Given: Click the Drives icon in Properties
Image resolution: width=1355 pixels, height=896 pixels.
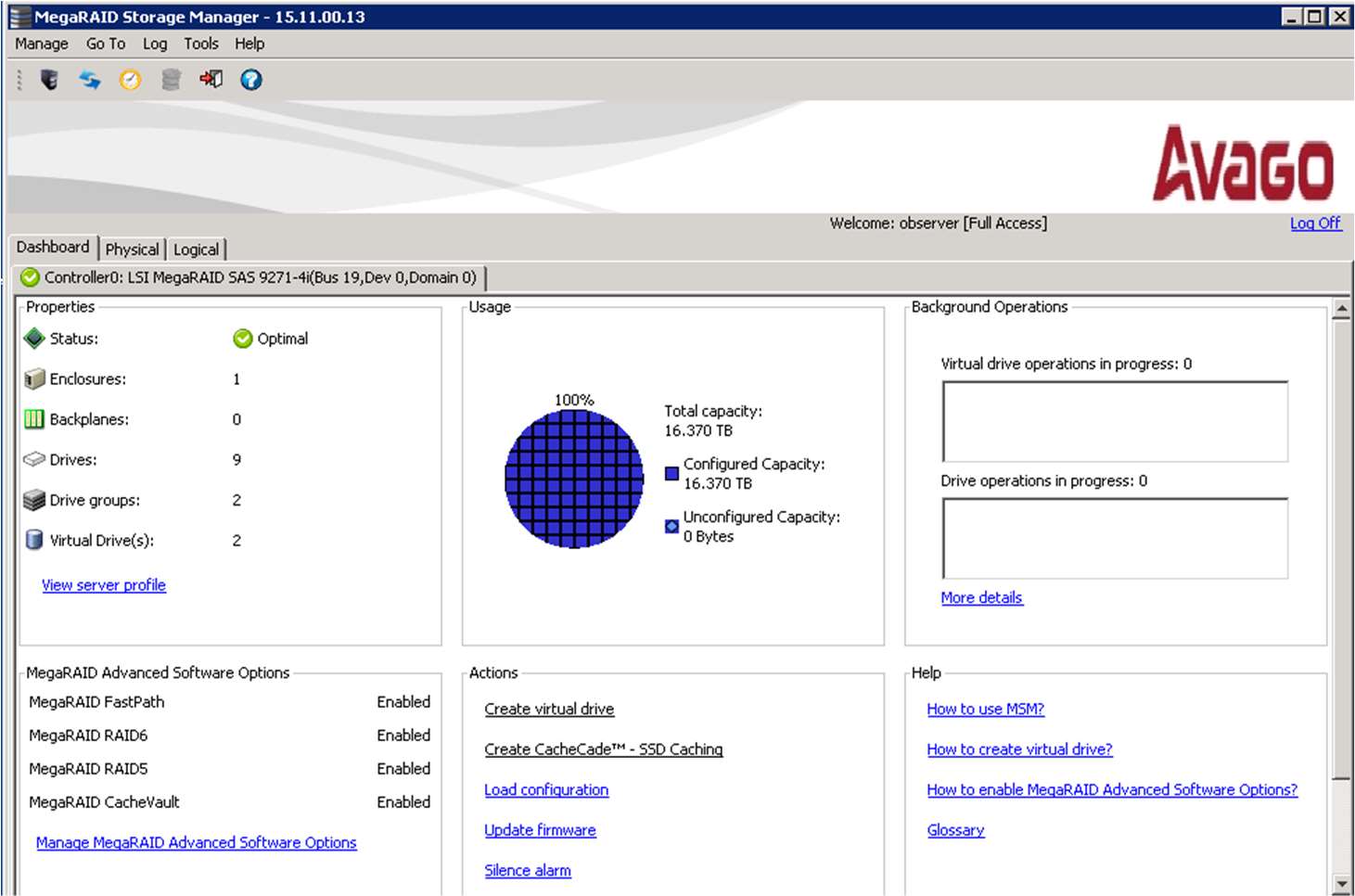Looking at the screenshot, I should (x=34, y=459).
